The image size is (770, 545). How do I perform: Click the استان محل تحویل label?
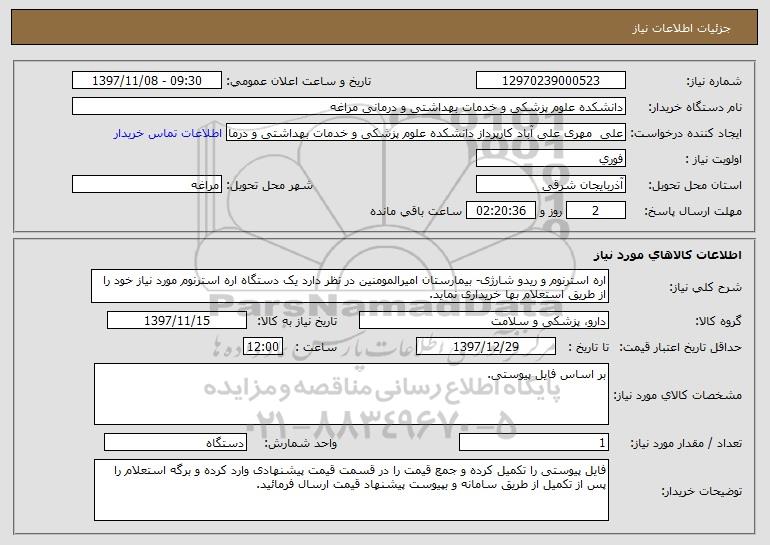pos(695,186)
